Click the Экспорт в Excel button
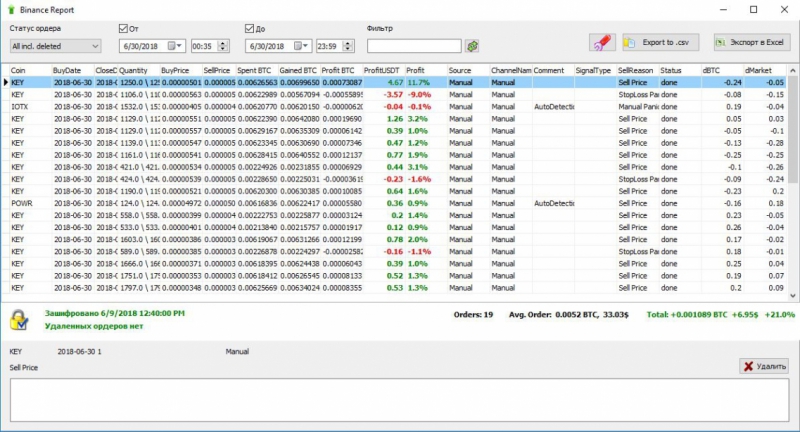The width and height of the screenshot is (800, 432). pos(752,42)
